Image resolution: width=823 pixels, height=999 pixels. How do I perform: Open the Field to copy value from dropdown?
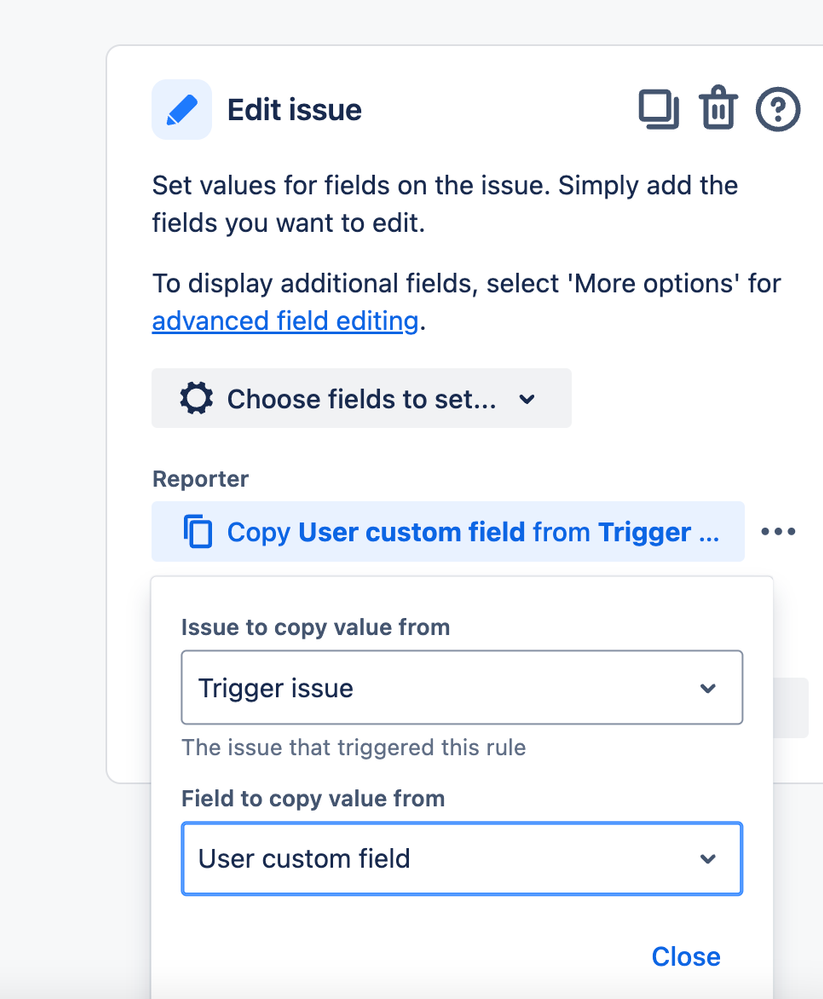(462, 859)
